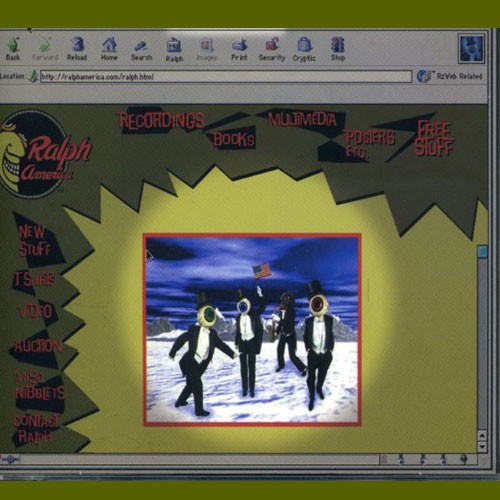This screenshot has width=500, height=500.
Task: Open the Auction sidebar link
Action: coord(38,346)
